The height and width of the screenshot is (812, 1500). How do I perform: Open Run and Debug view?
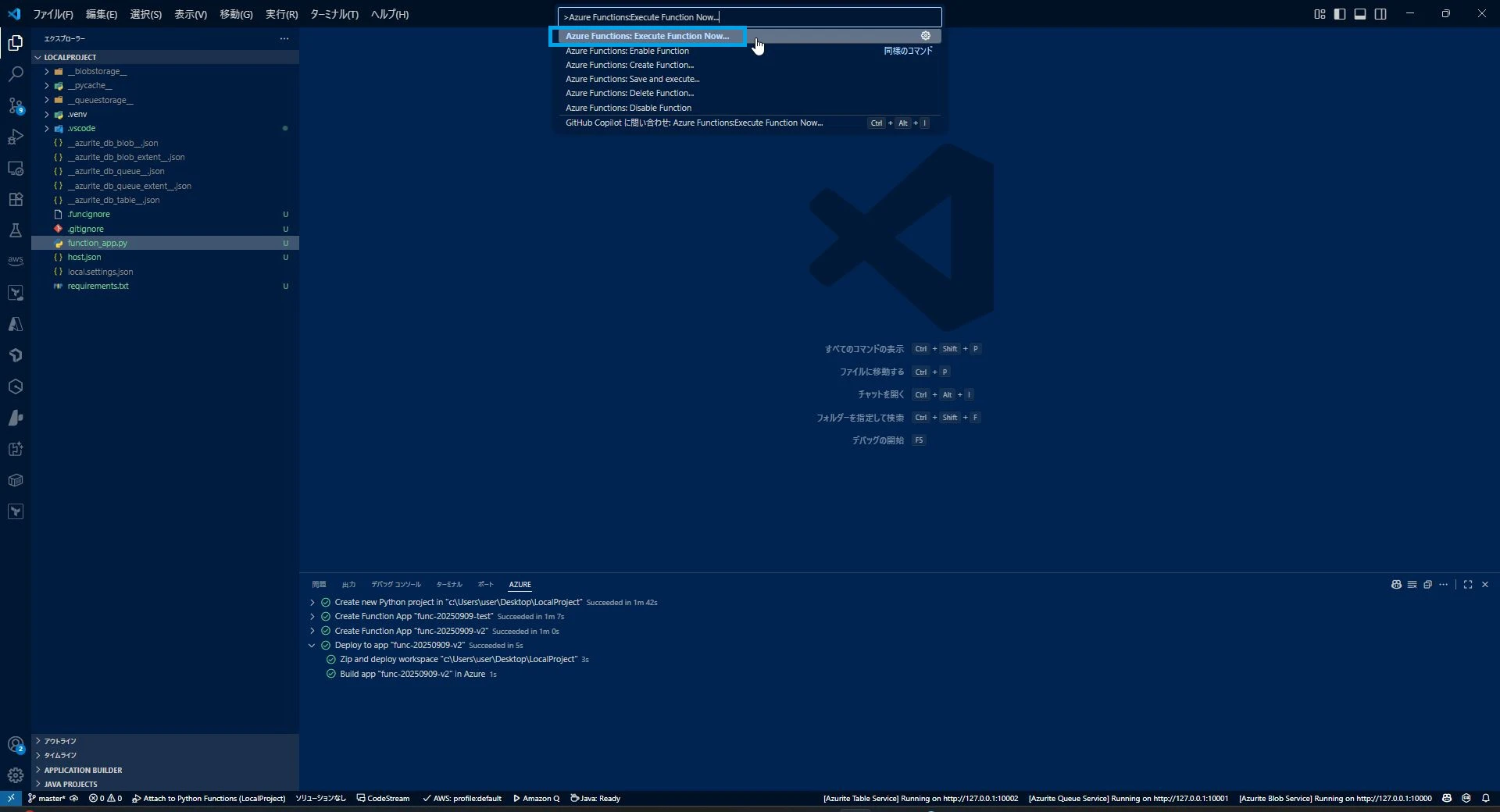16,137
